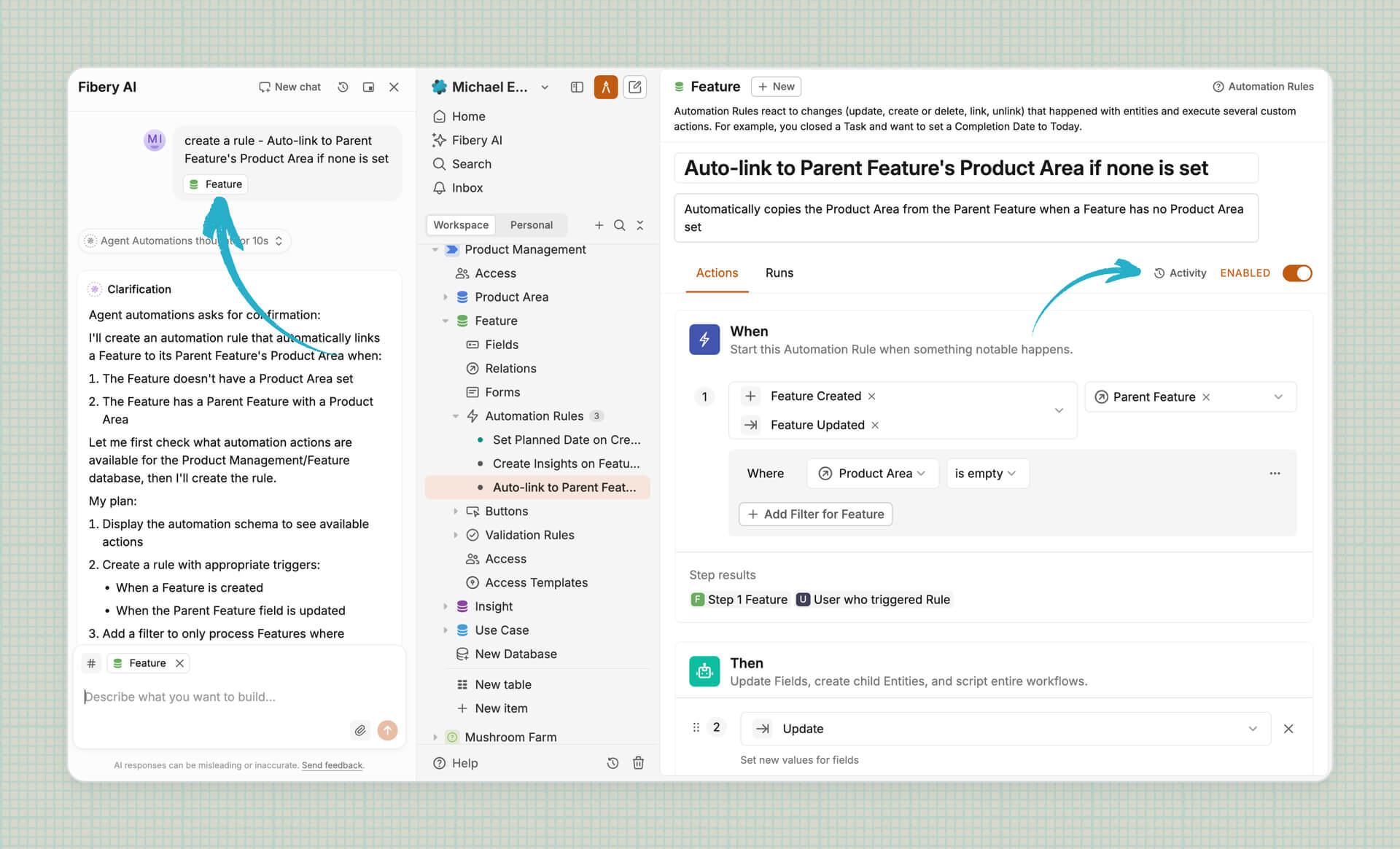Remove the Feature Created trigger
The height and width of the screenshot is (849, 1400).
coord(871,396)
